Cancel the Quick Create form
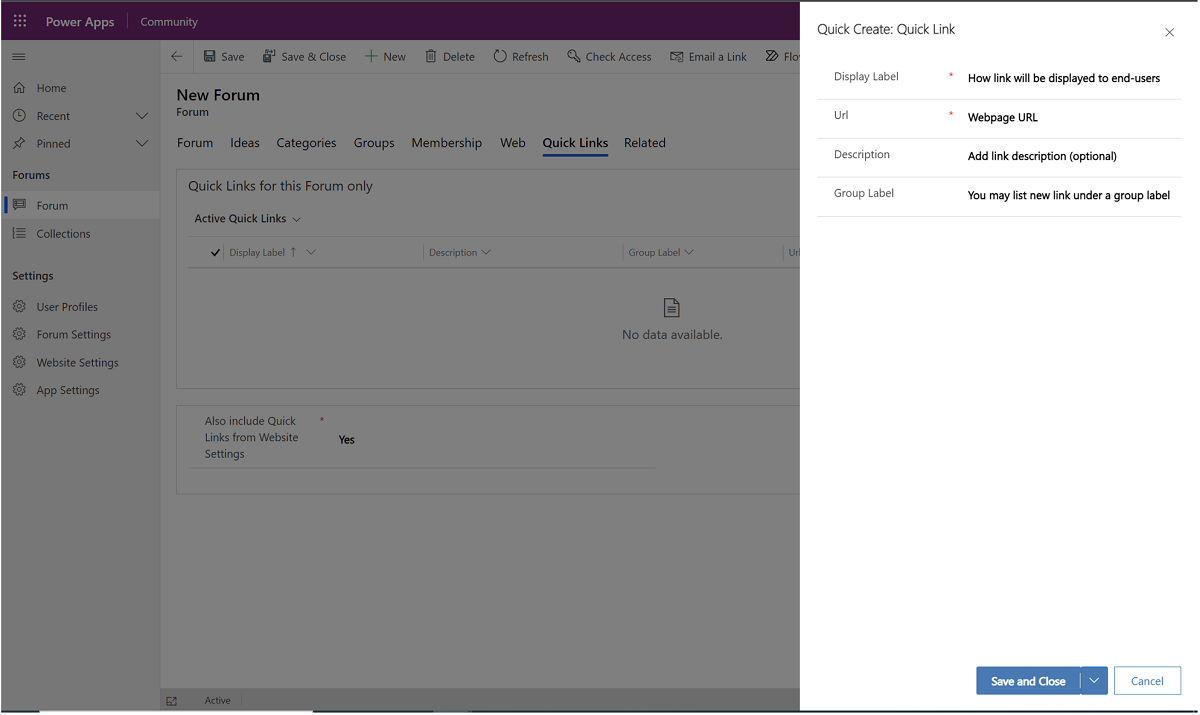Screen dimensions: 1200x715 click(1147, 681)
